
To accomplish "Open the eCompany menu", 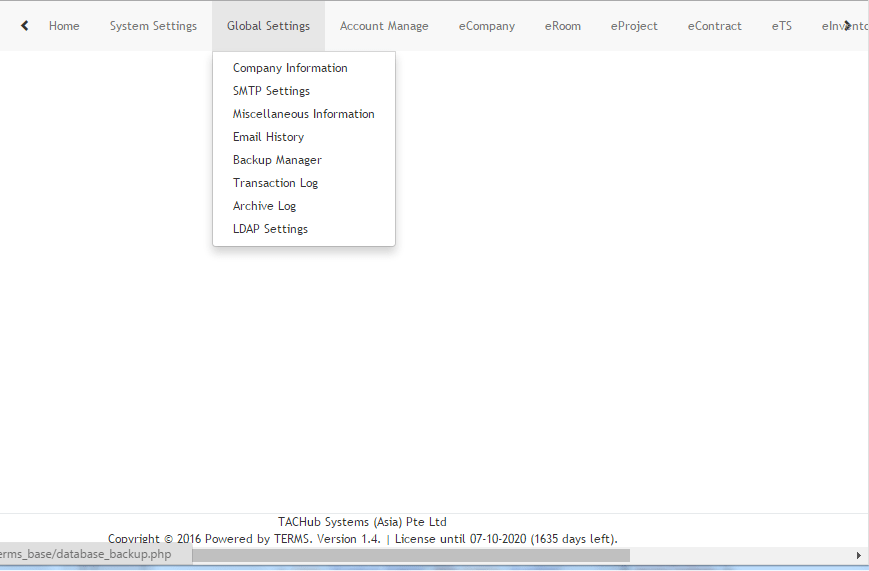I will (487, 26).
